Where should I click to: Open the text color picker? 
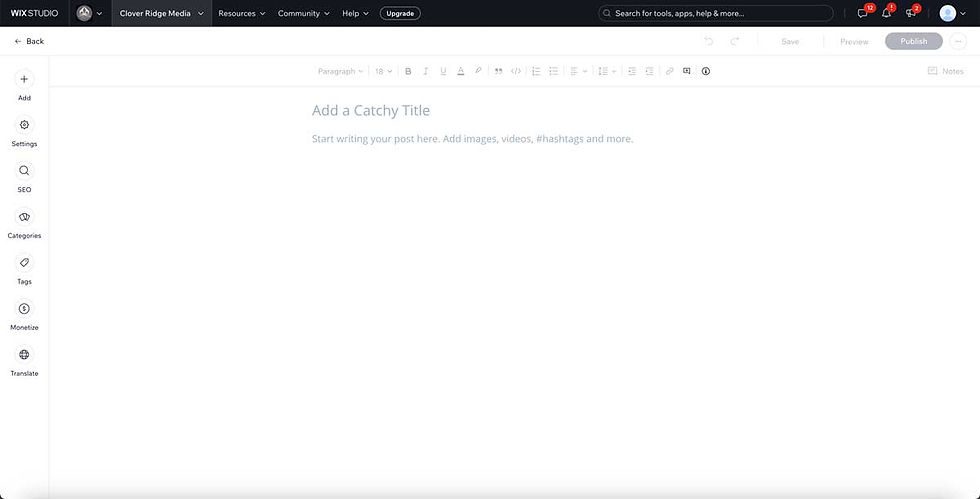coord(461,71)
